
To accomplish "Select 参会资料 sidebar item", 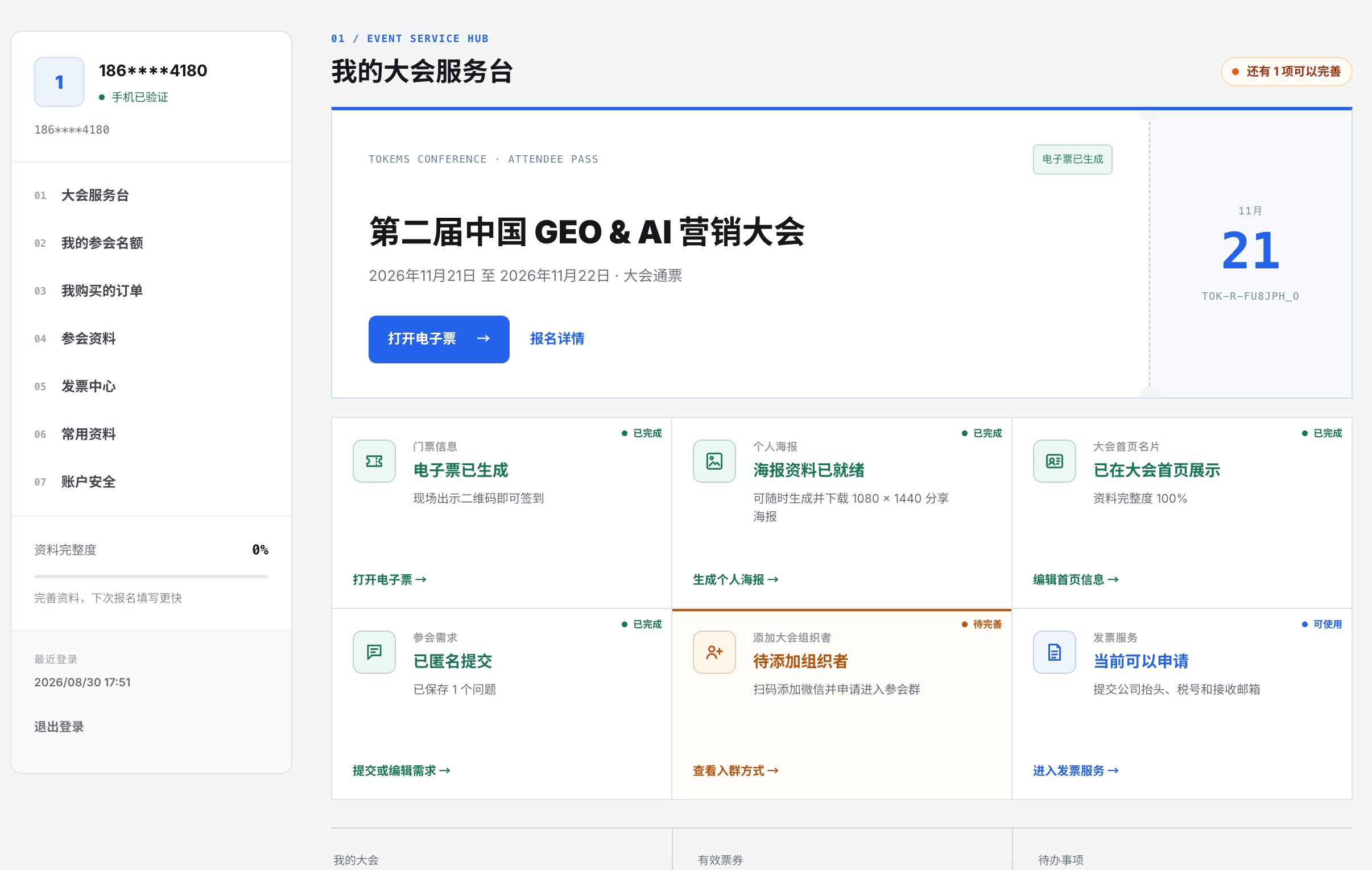I will pyautogui.click(x=151, y=338).
